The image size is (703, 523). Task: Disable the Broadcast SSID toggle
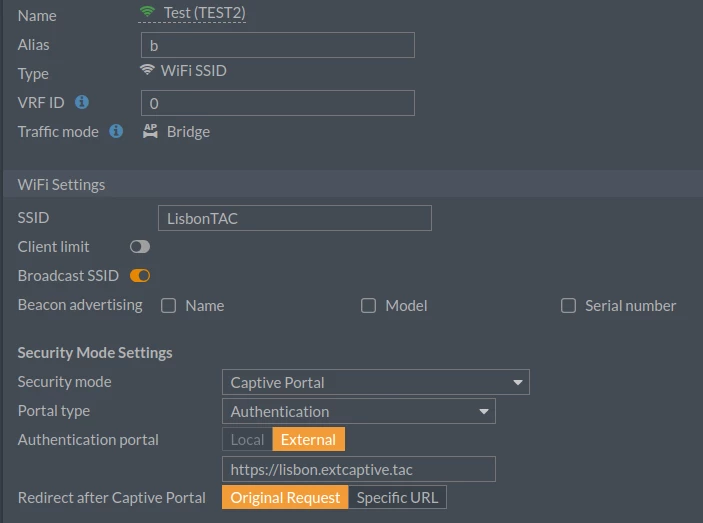click(140, 276)
